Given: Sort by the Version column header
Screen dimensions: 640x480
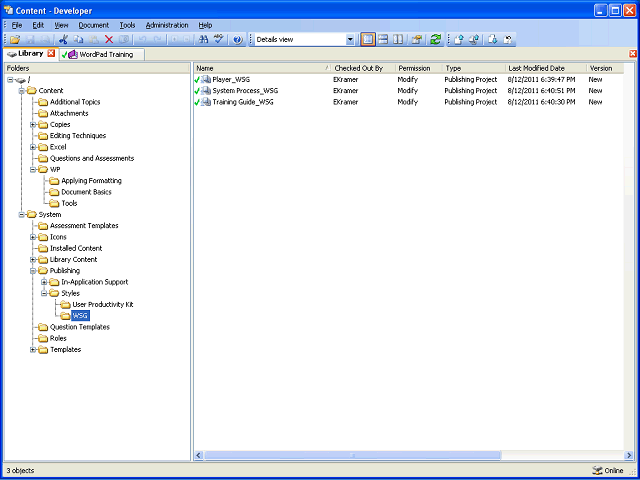Looking at the screenshot, I should (605, 69).
